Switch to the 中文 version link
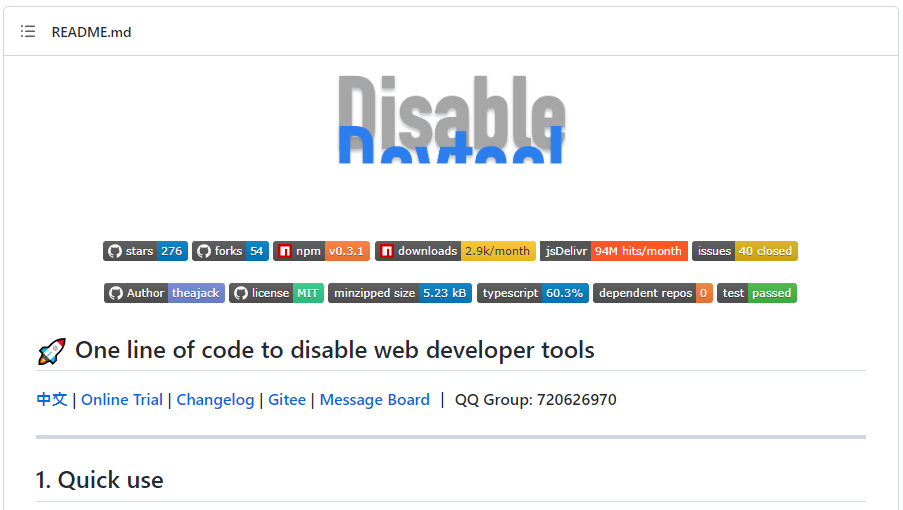Viewport: 903px width, 510px height. (x=52, y=399)
